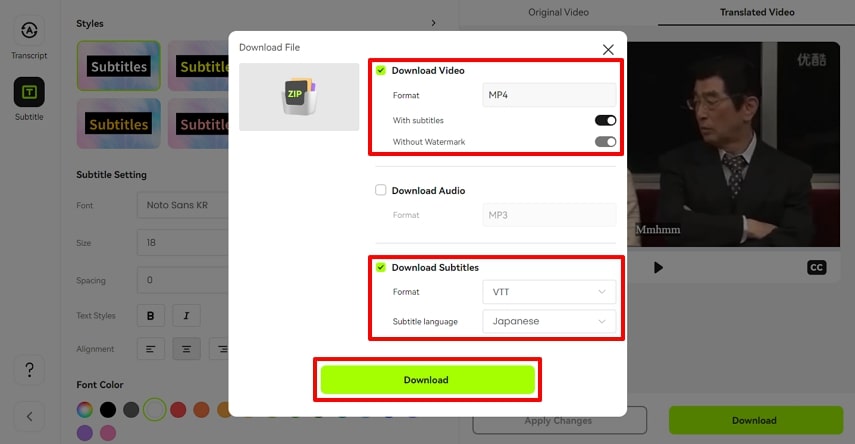Collapse sidebar with back arrow icon
Screen dimensions: 855x444
pyautogui.click(x=29, y=417)
